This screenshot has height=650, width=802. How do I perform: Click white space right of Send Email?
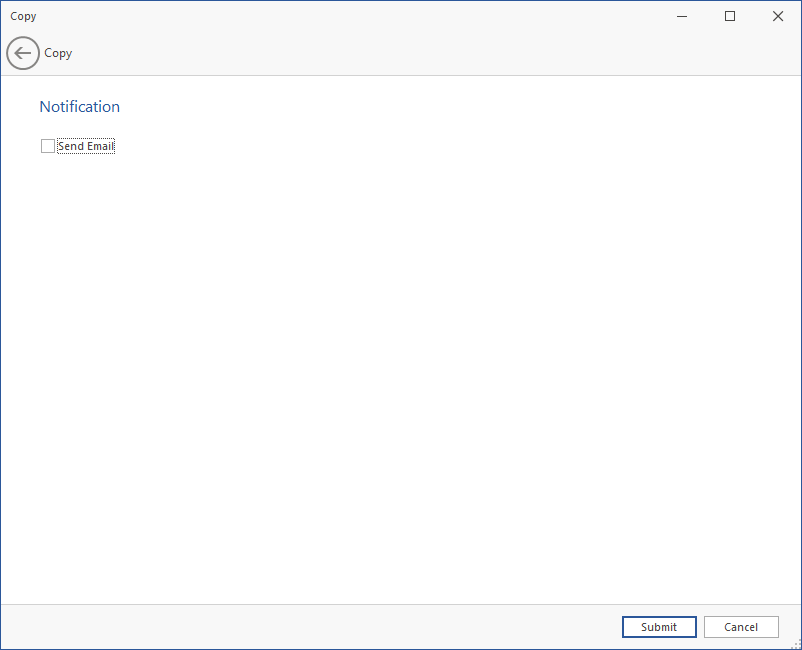[400, 146]
